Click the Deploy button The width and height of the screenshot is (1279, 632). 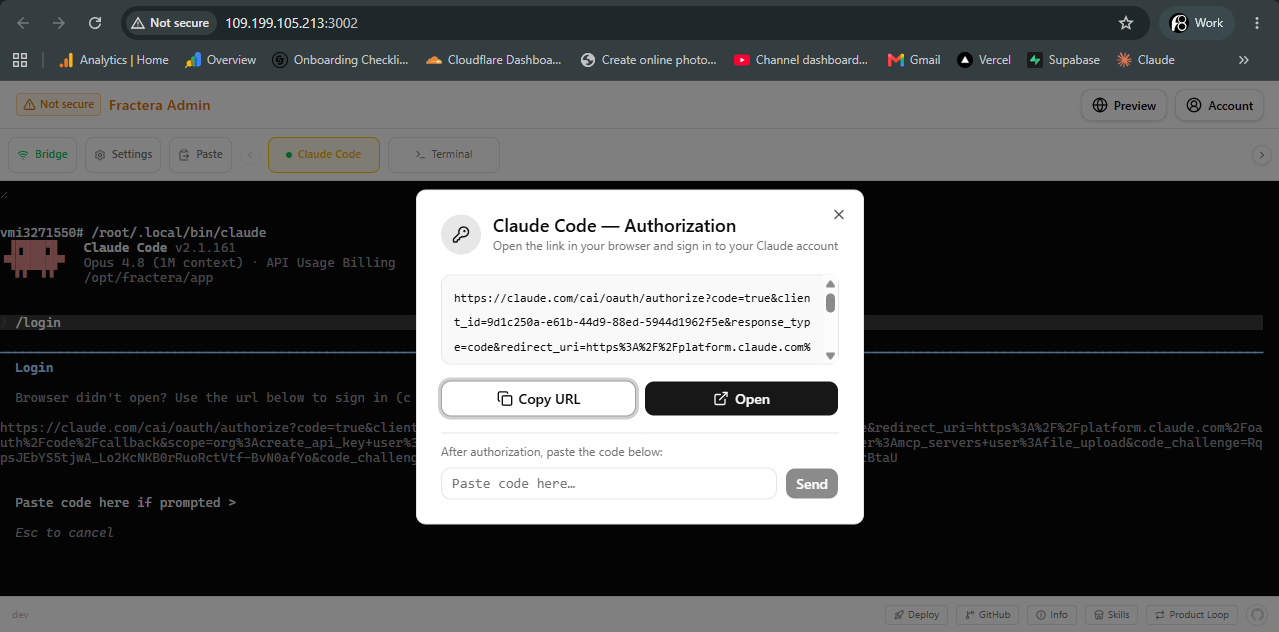(x=917, y=615)
